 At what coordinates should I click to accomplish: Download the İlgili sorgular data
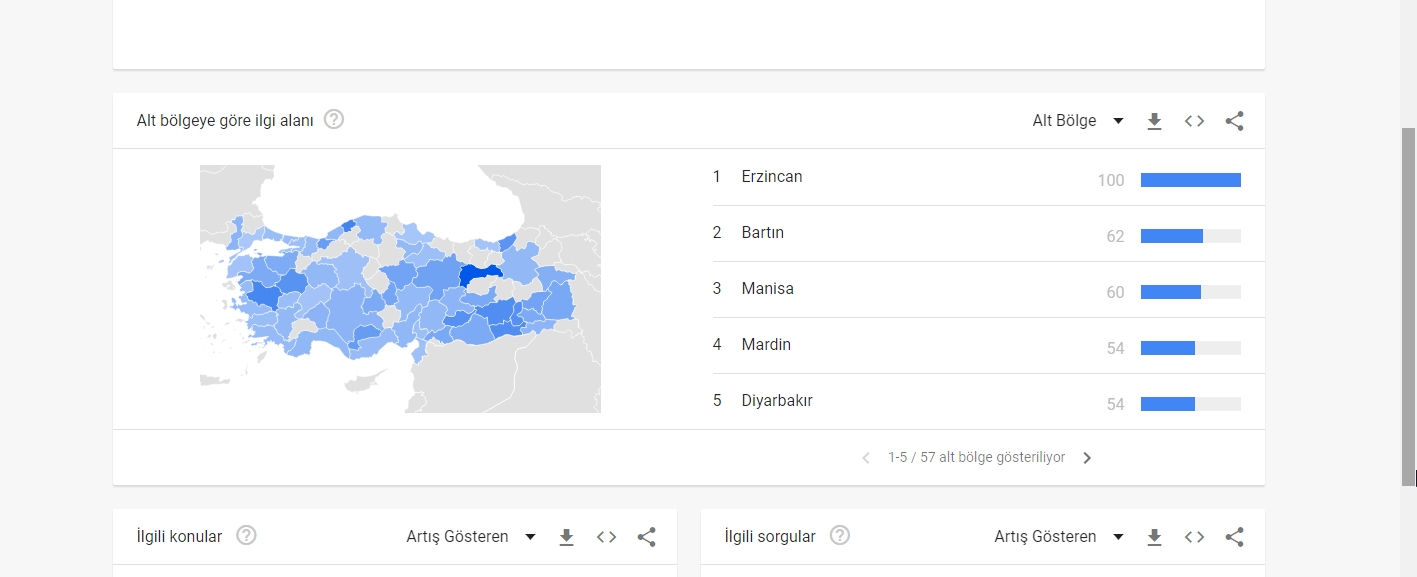tap(1154, 537)
